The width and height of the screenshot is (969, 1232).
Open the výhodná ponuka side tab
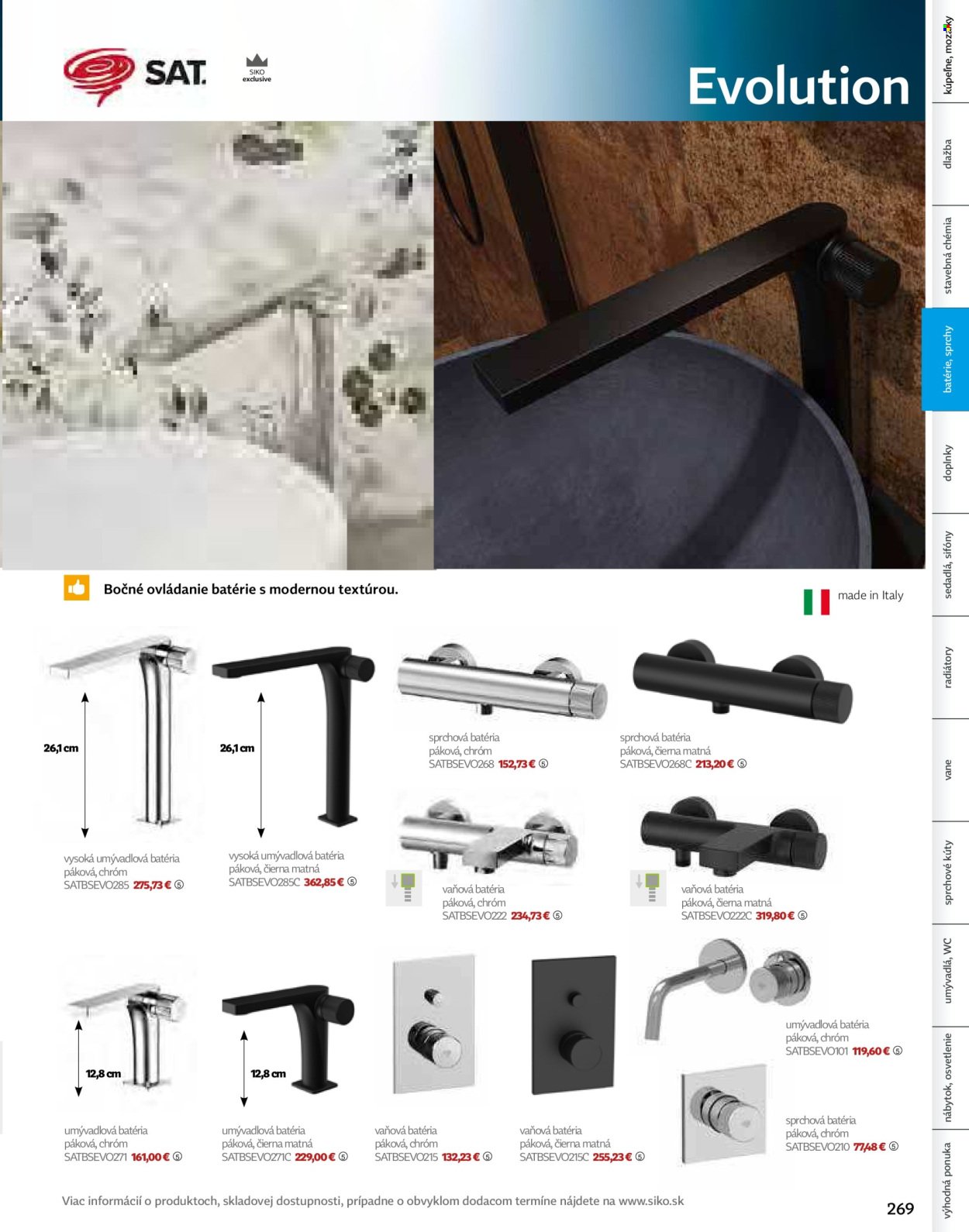(947, 1179)
